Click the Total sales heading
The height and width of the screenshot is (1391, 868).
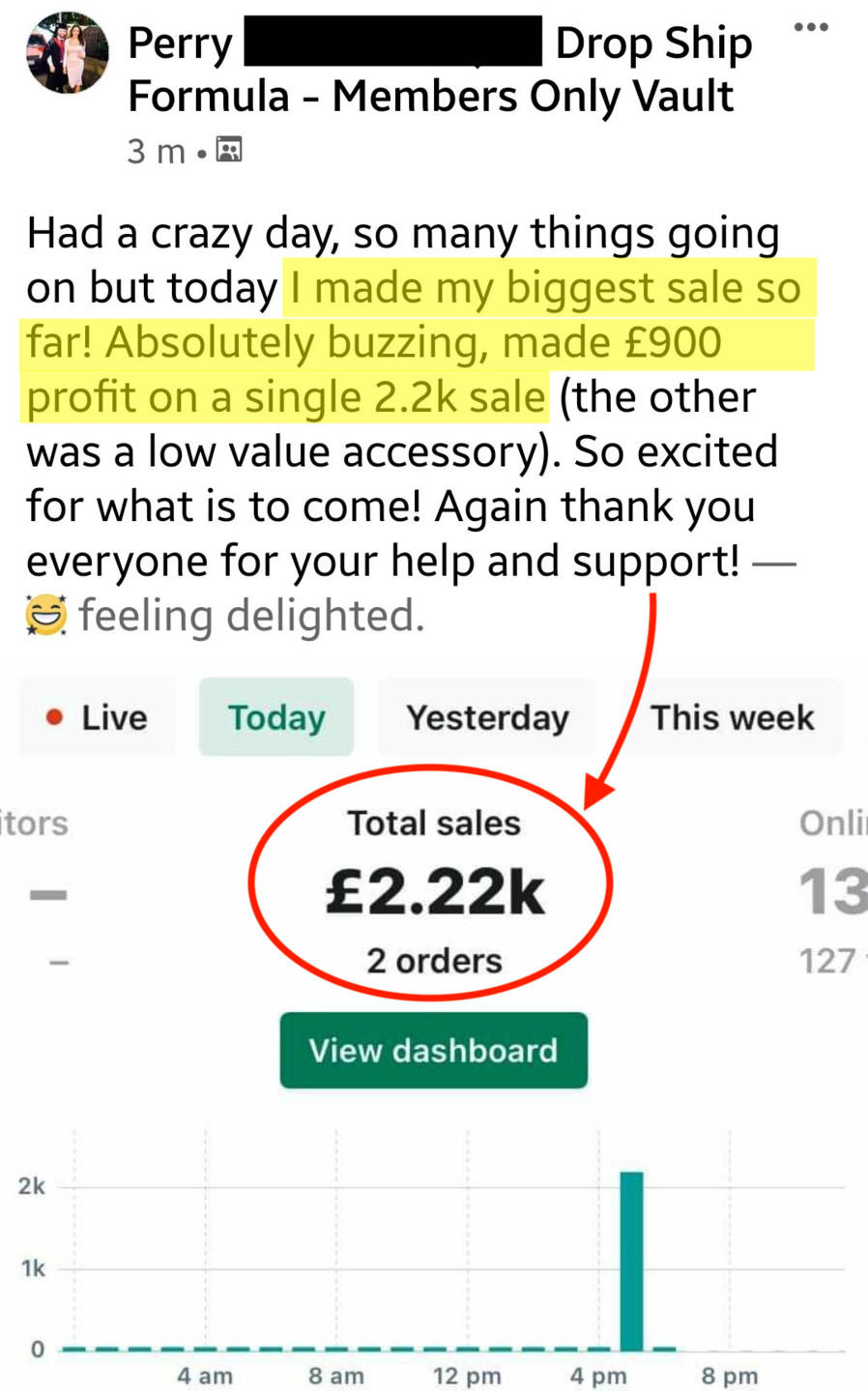pyautogui.click(x=434, y=824)
